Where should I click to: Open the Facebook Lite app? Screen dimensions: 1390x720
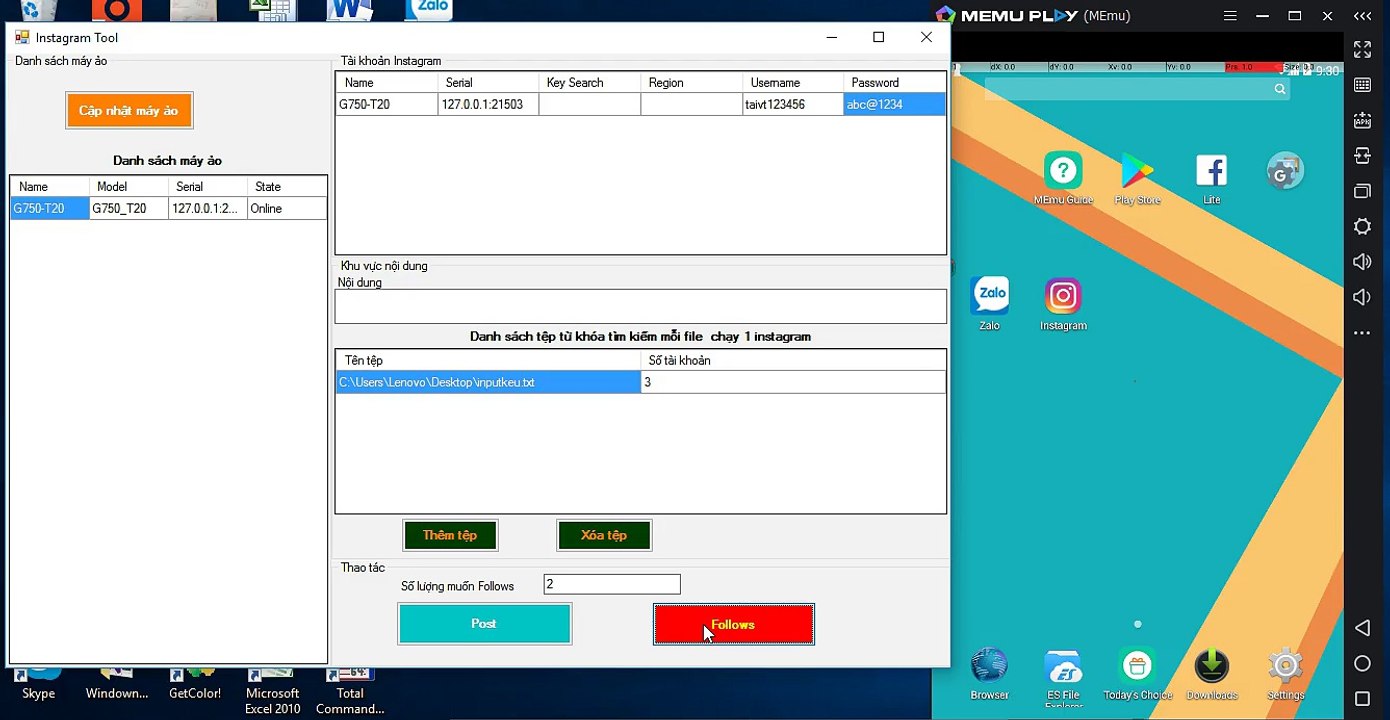click(x=1211, y=172)
